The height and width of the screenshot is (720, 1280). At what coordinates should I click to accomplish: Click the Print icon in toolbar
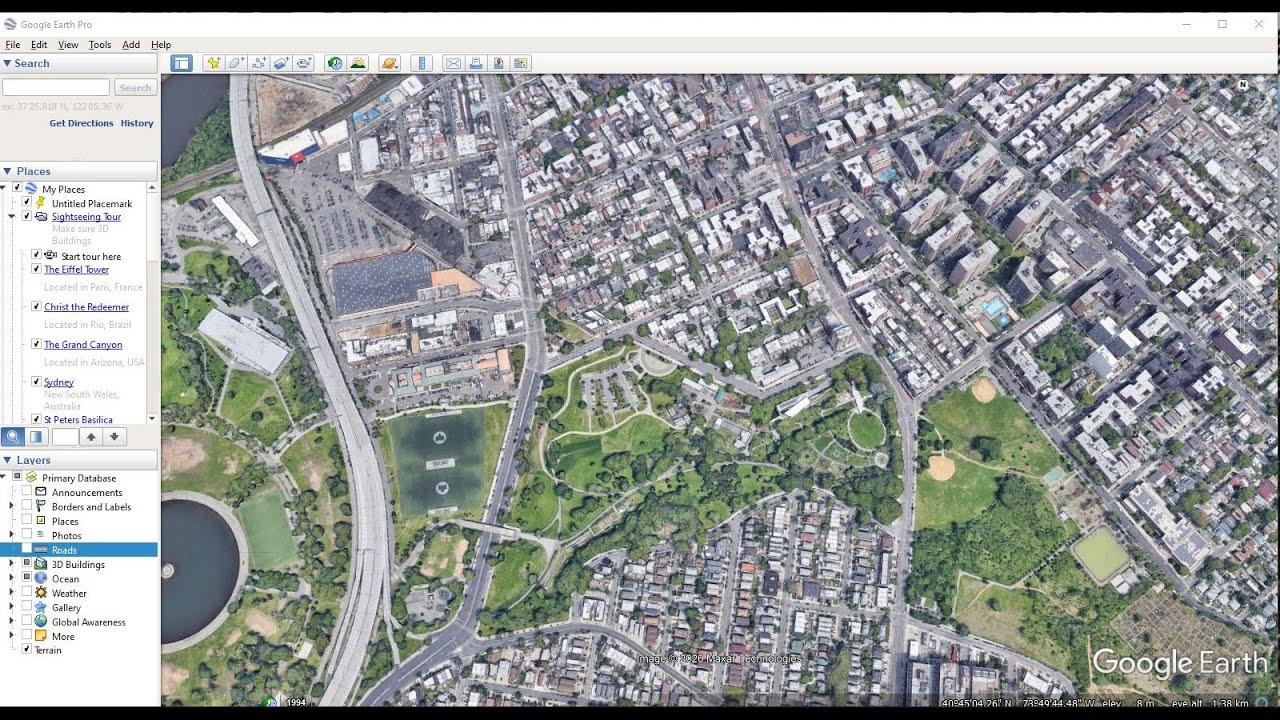476,63
